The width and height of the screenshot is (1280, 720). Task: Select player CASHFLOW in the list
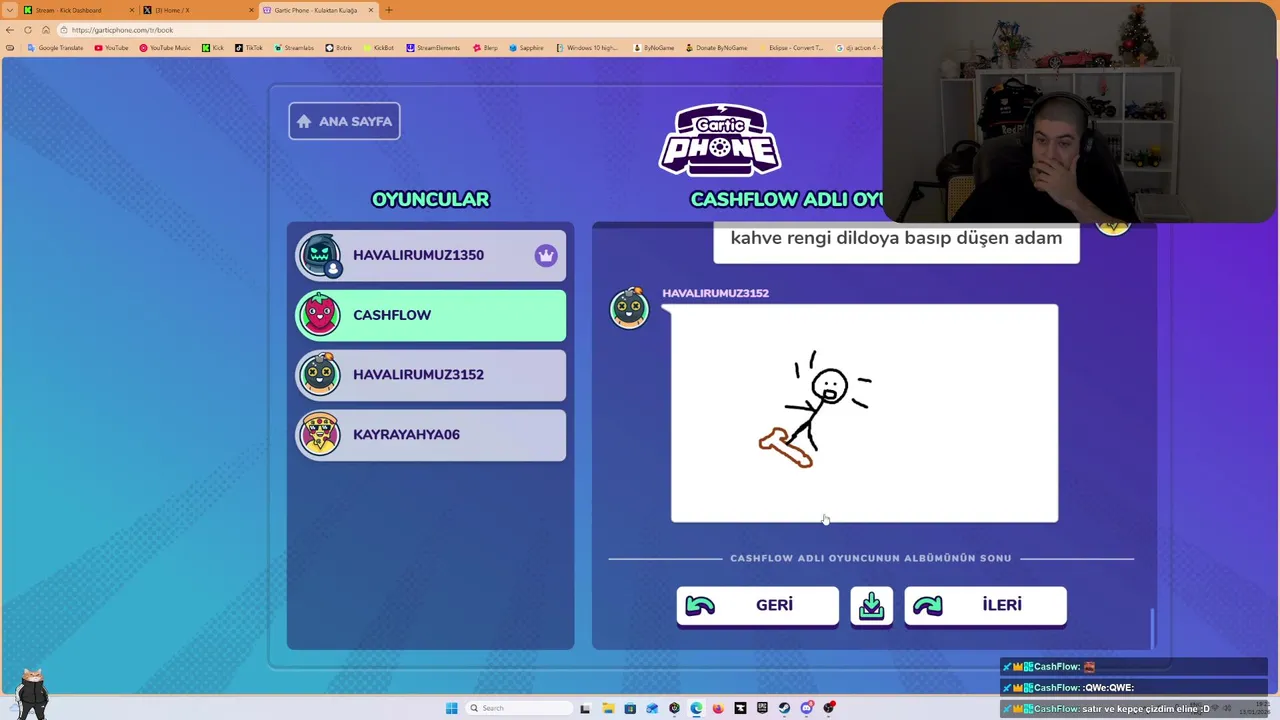[431, 315]
